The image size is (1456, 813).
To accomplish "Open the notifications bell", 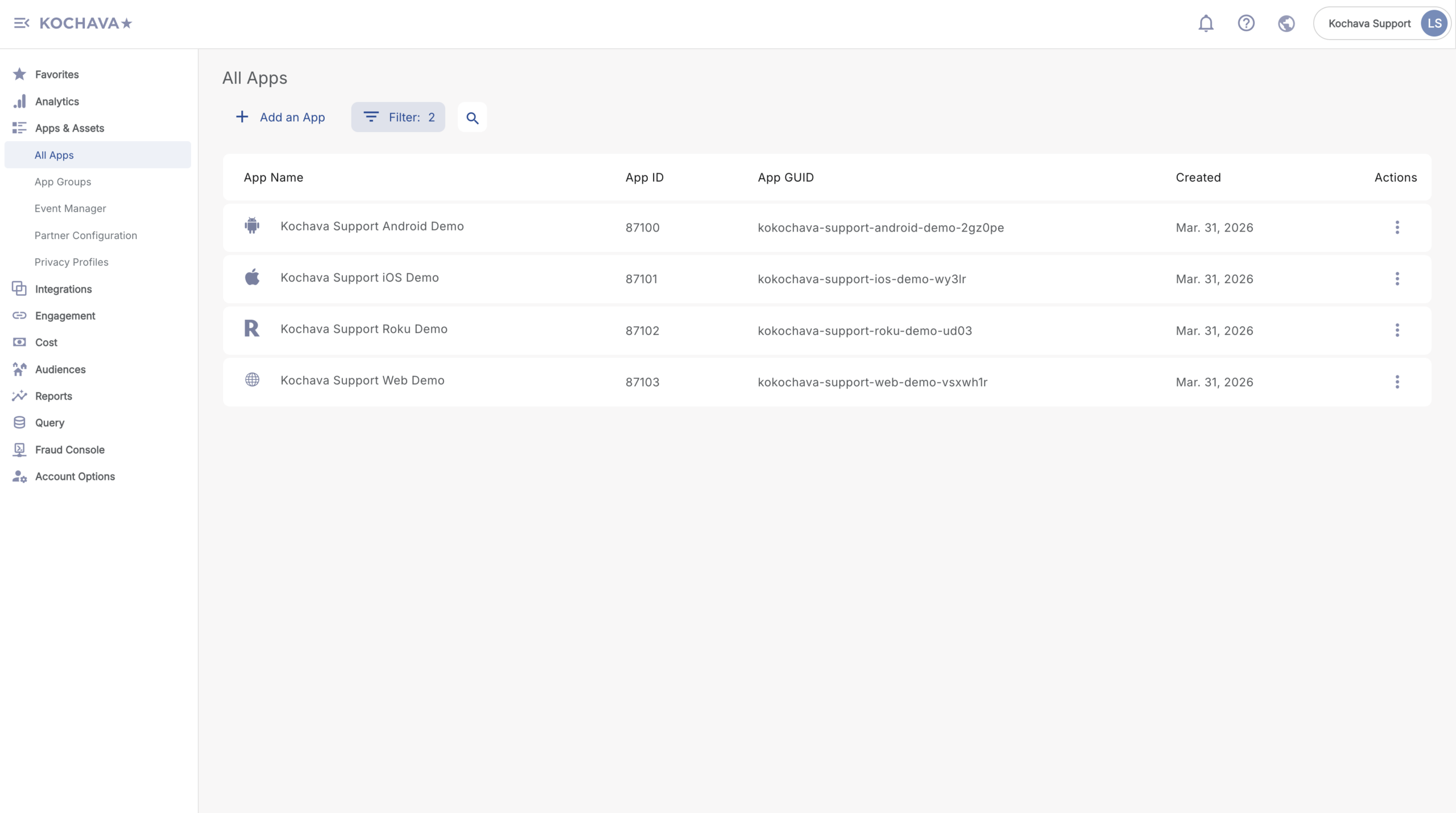I will click(x=1206, y=23).
